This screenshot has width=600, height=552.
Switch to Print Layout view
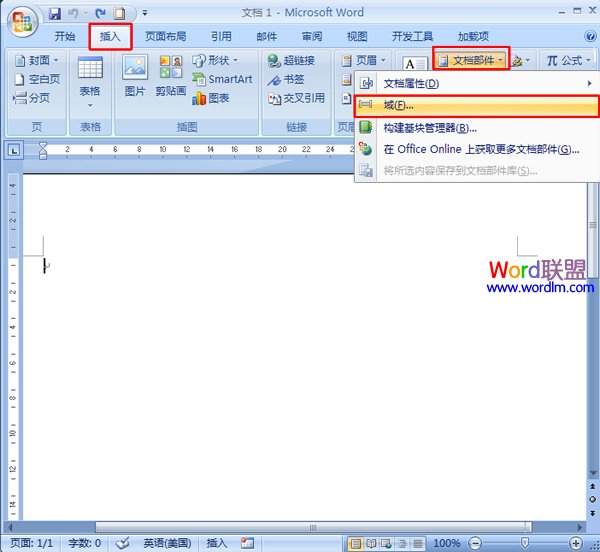(355, 543)
